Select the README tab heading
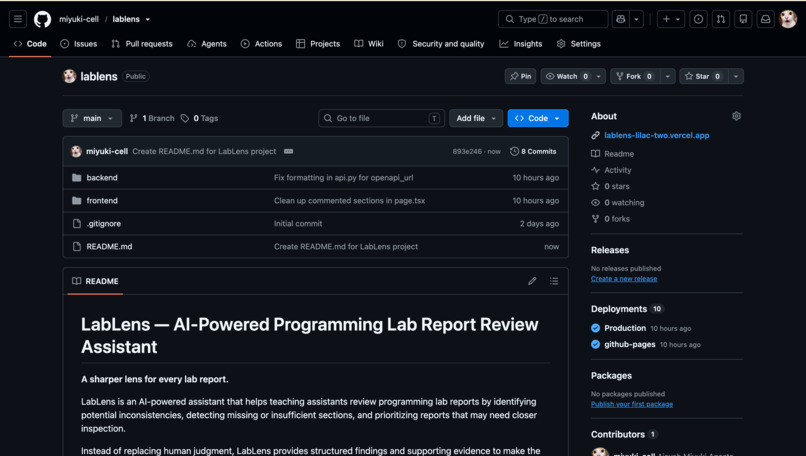The image size is (806, 456). click(96, 281)
